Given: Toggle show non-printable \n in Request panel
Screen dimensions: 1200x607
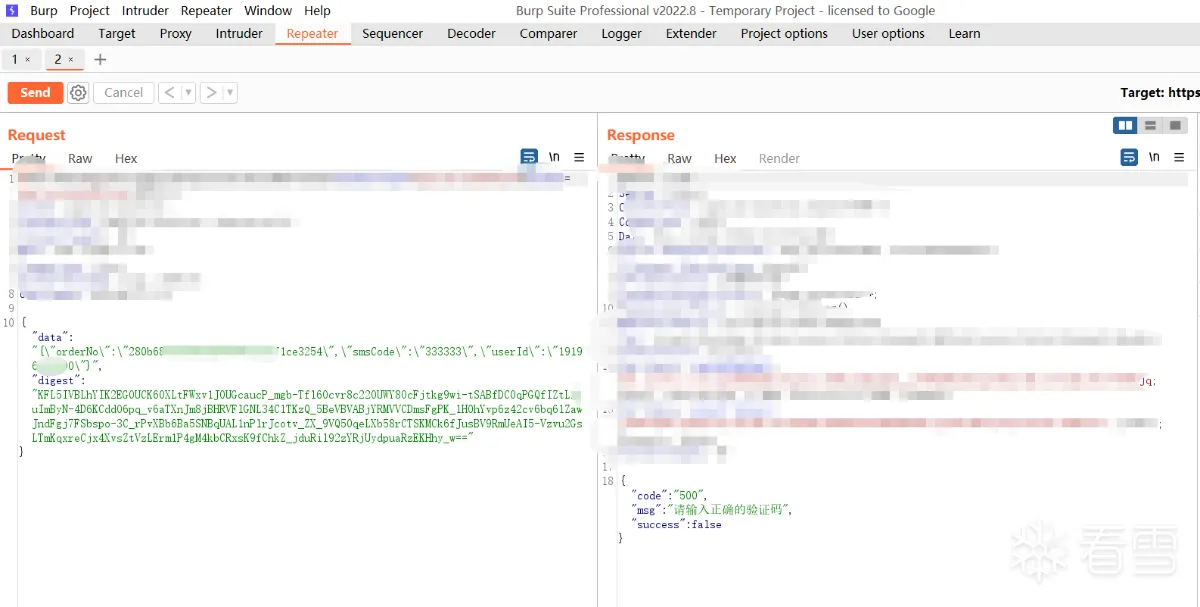Looking at the screenshot, I should [x=554, y=157].
